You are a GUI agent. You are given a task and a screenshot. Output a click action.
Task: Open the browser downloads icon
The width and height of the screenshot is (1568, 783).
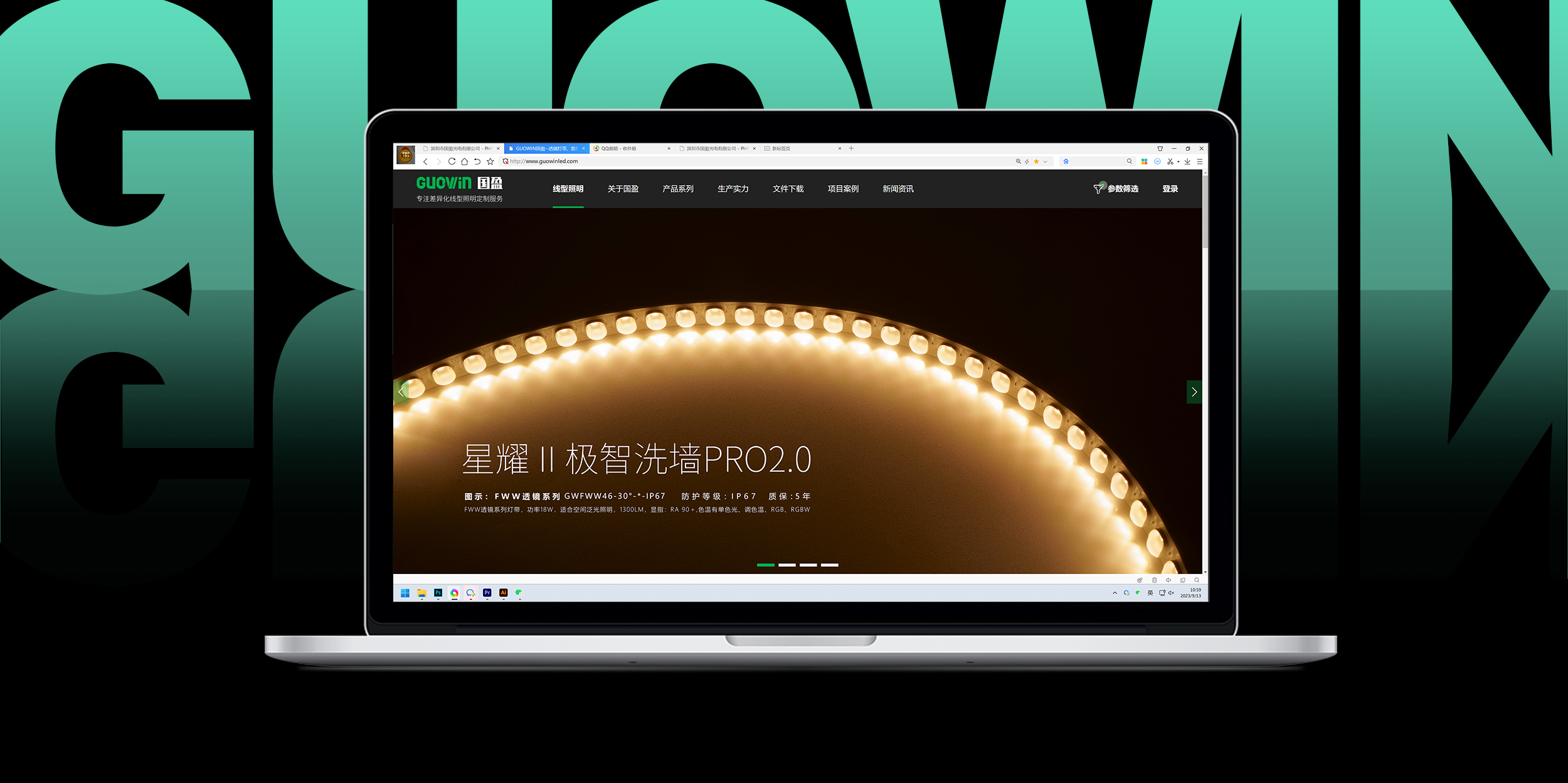click(1187, 161)
